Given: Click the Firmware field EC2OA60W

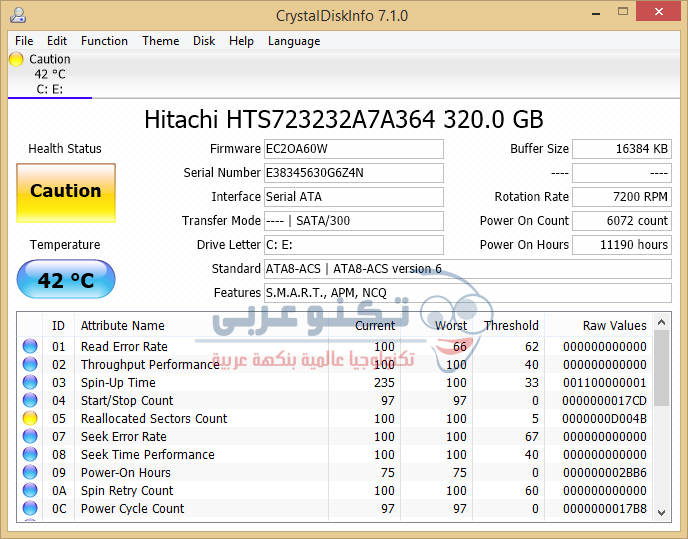Looking at the screenshot, I should point(354,149).
